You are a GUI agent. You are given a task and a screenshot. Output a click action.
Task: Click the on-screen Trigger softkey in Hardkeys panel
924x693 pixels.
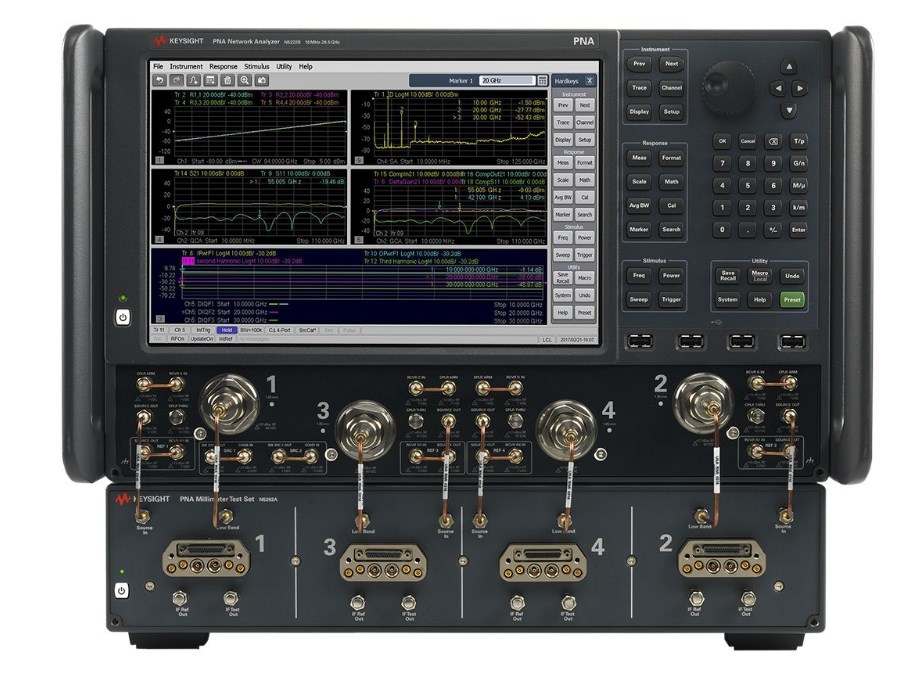coord(585,255)
